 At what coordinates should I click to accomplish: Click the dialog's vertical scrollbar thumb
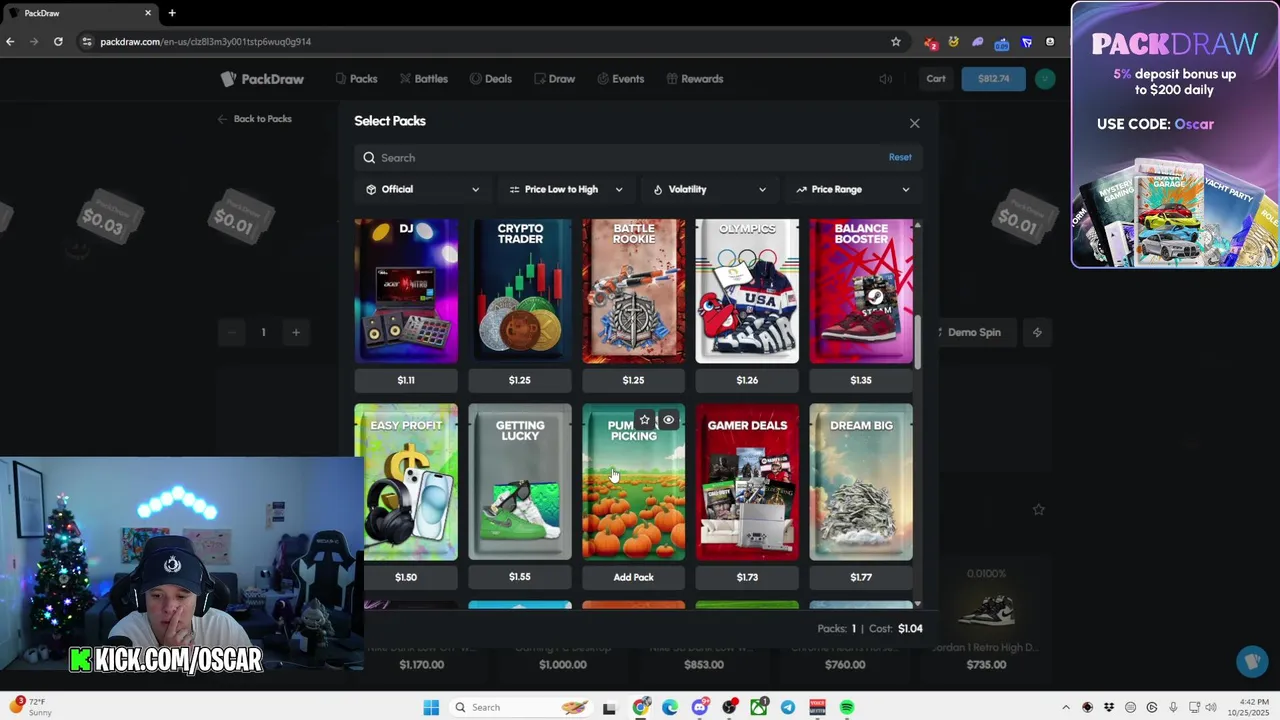pyautogui.click(x=918, y=343)
